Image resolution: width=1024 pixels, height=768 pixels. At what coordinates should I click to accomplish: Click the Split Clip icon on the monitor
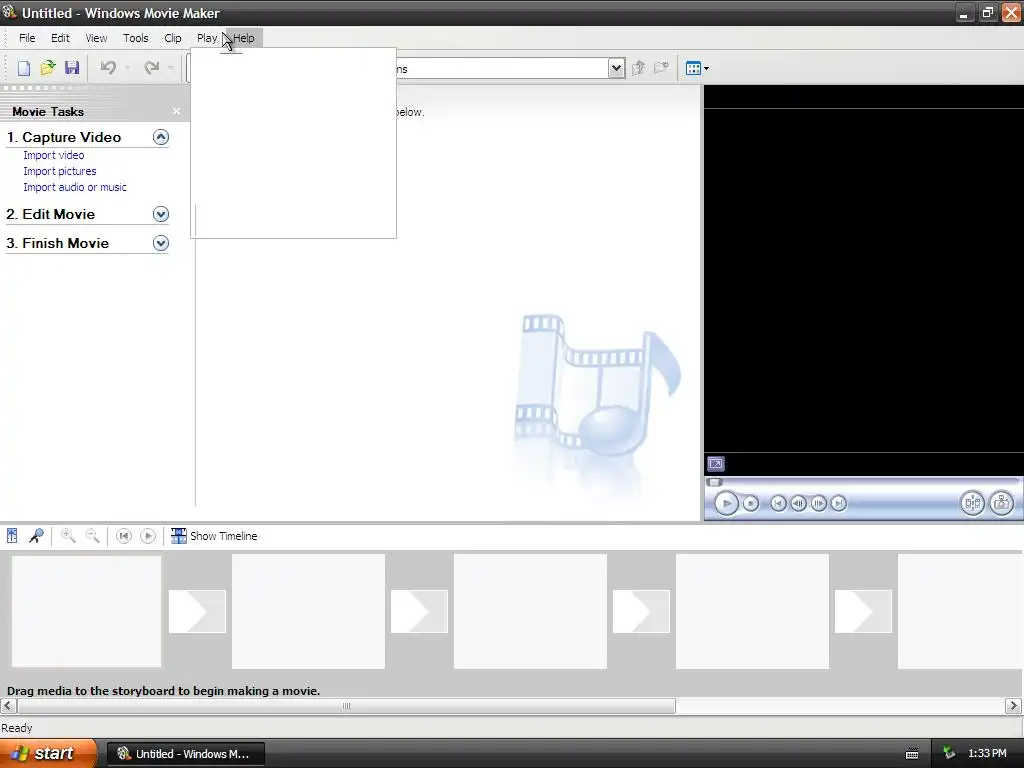pyautogui.click(x=972, y=503)
